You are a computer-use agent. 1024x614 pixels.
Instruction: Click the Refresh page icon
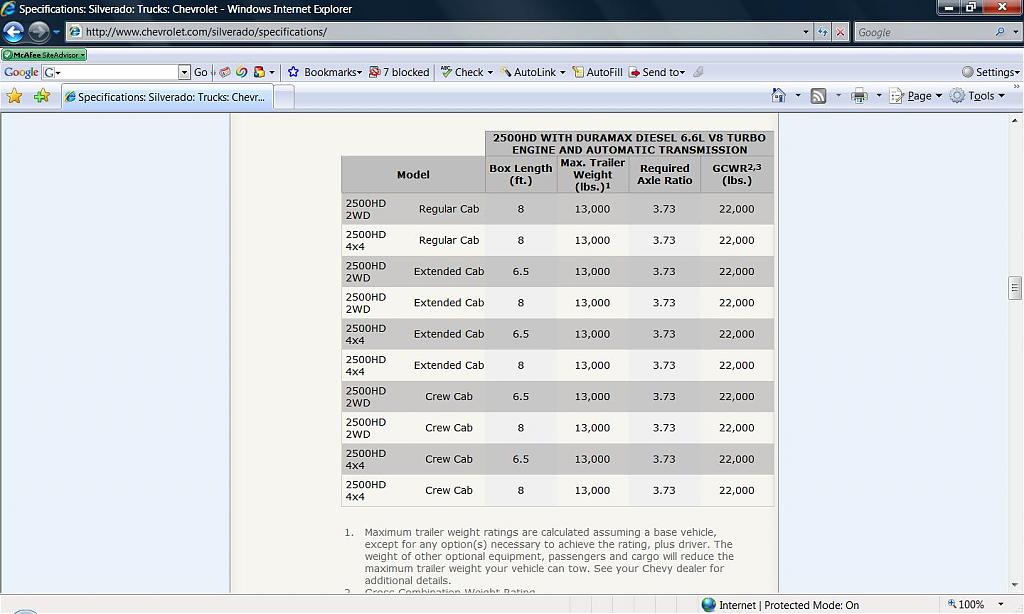(x=823, y=32)
